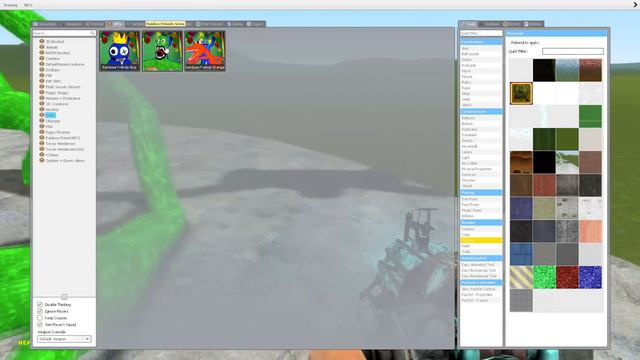Select the Physical Properties tool

[x=481, y=169]
